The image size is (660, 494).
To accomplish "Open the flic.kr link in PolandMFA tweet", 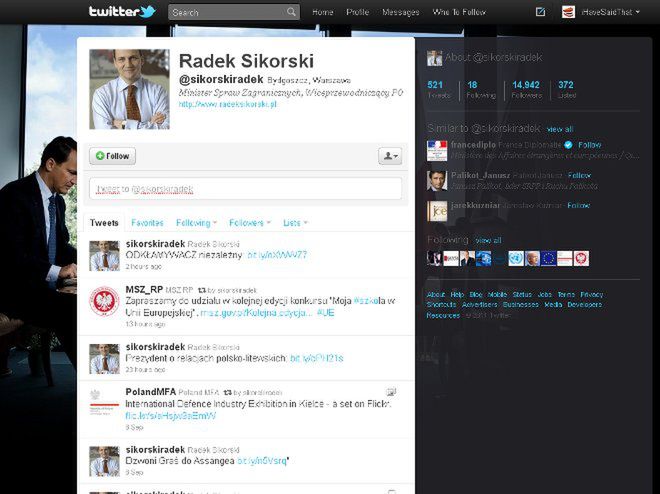I will click(170, 416).
